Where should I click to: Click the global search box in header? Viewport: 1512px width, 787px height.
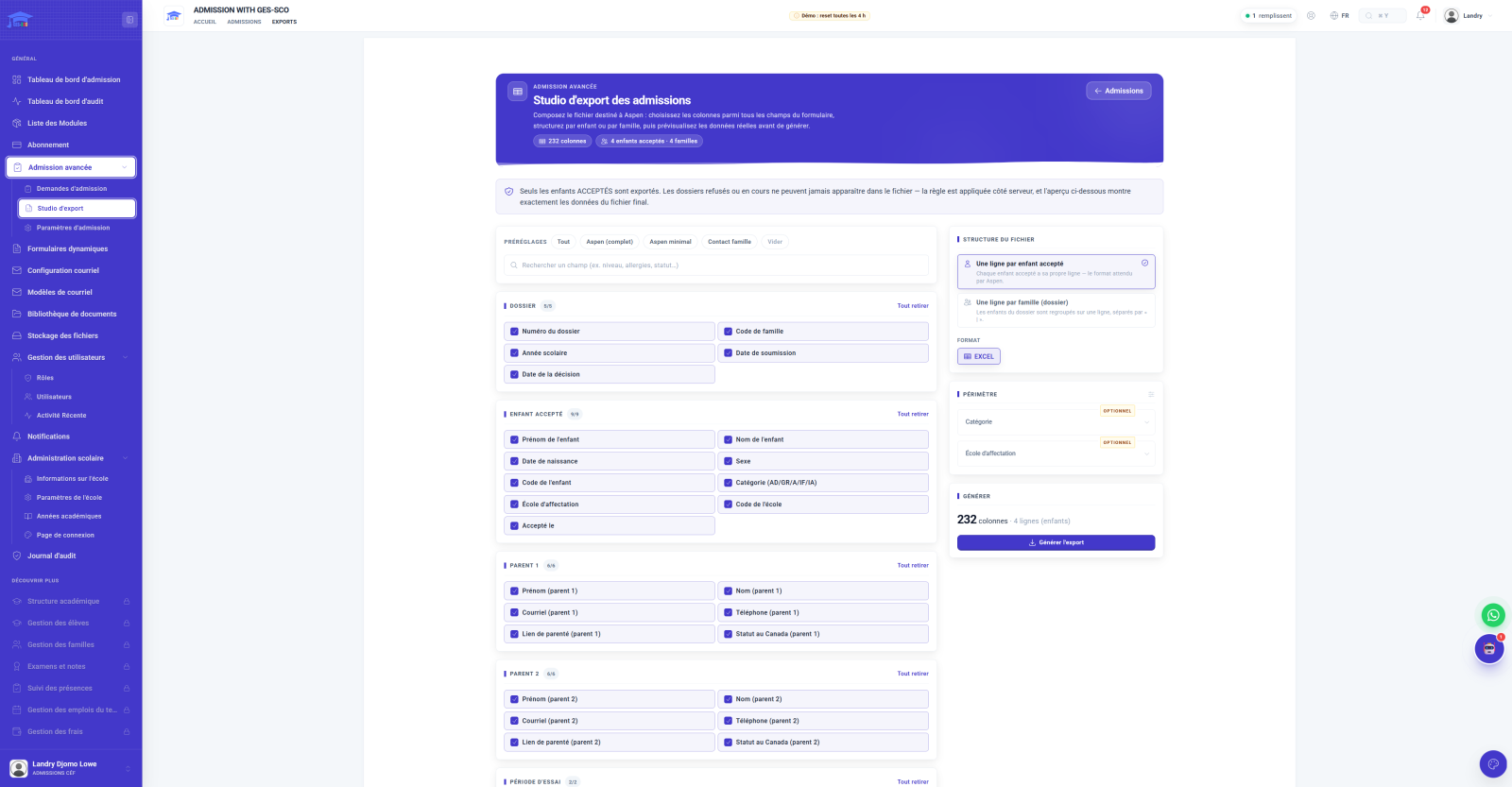tap(1383, 15)
